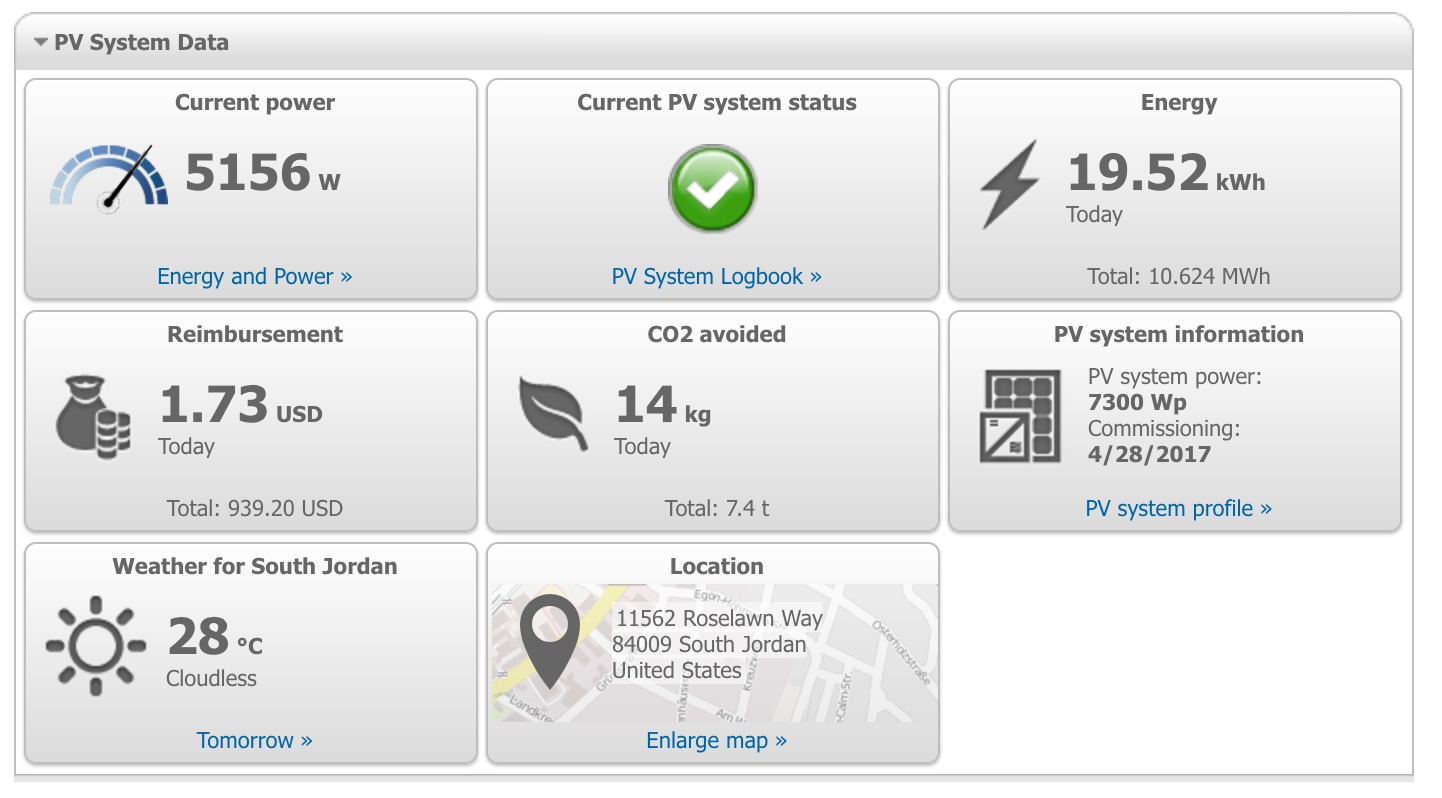Click the Total 7.4 t CO2 text
The height and width of the screenshot is (798, 1442).
coord(717,508)
